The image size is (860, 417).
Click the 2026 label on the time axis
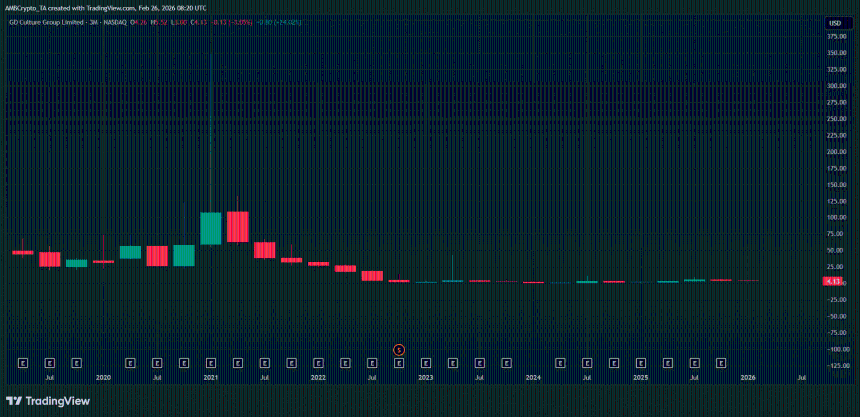(748, 378)
